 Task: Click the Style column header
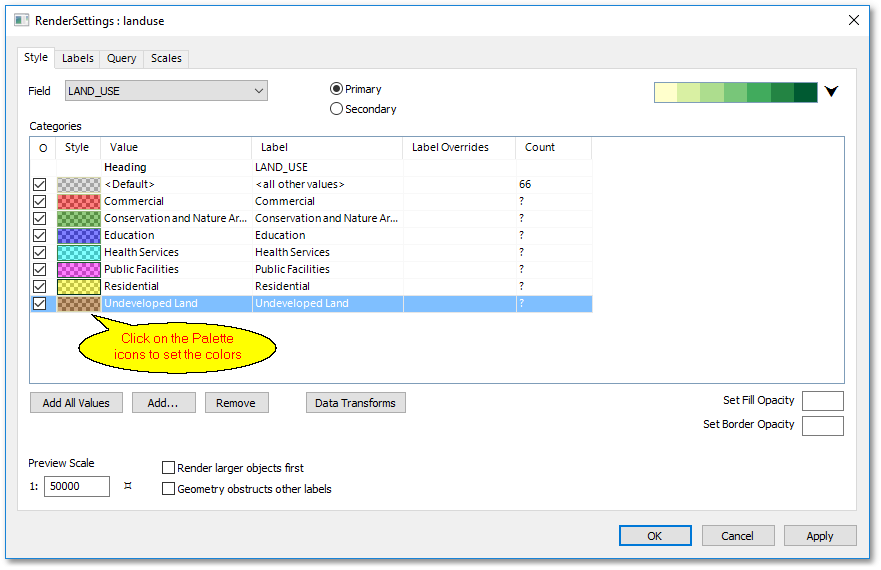[78, 147]
